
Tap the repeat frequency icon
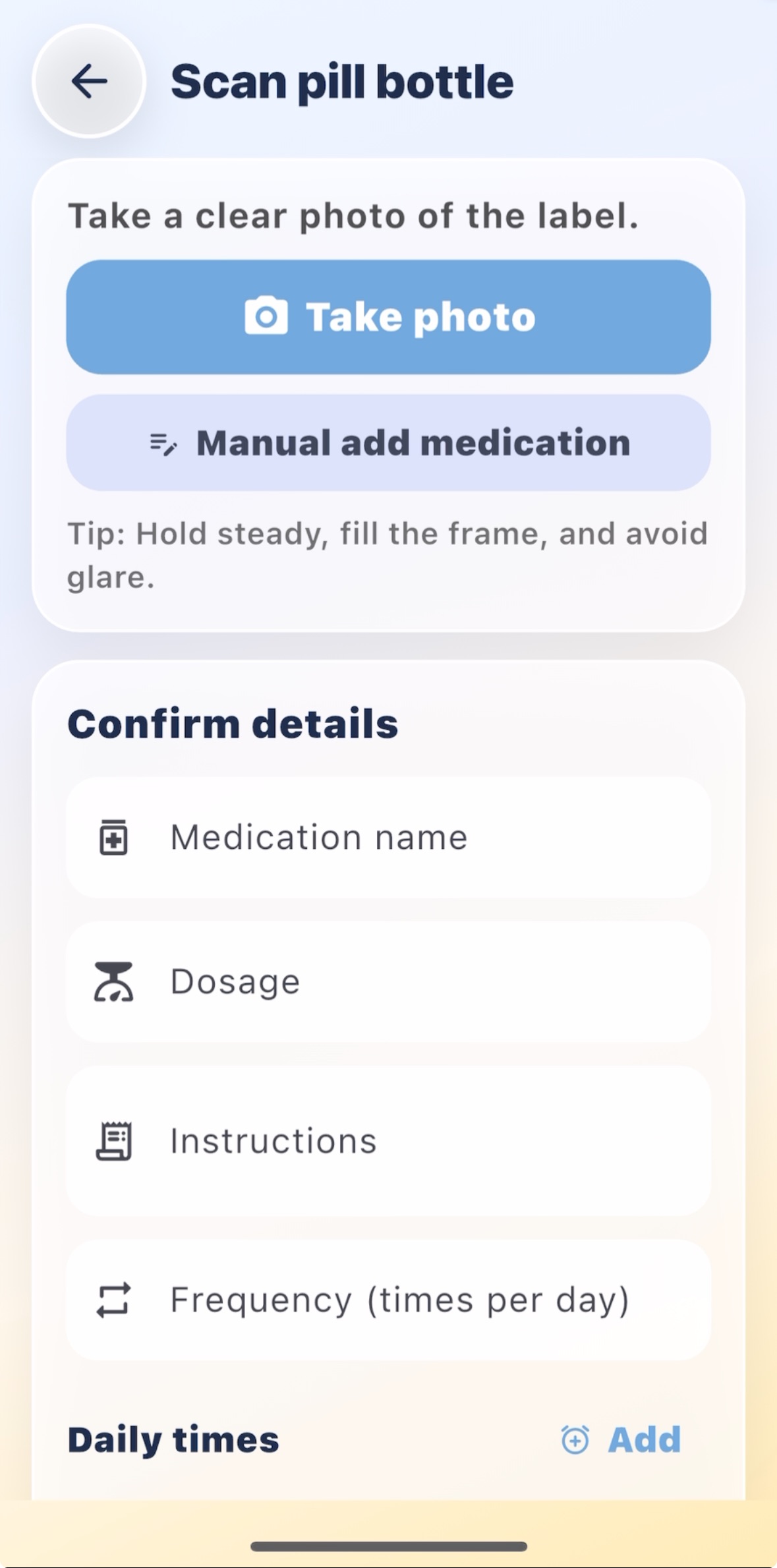click(x=113, y=1300)
